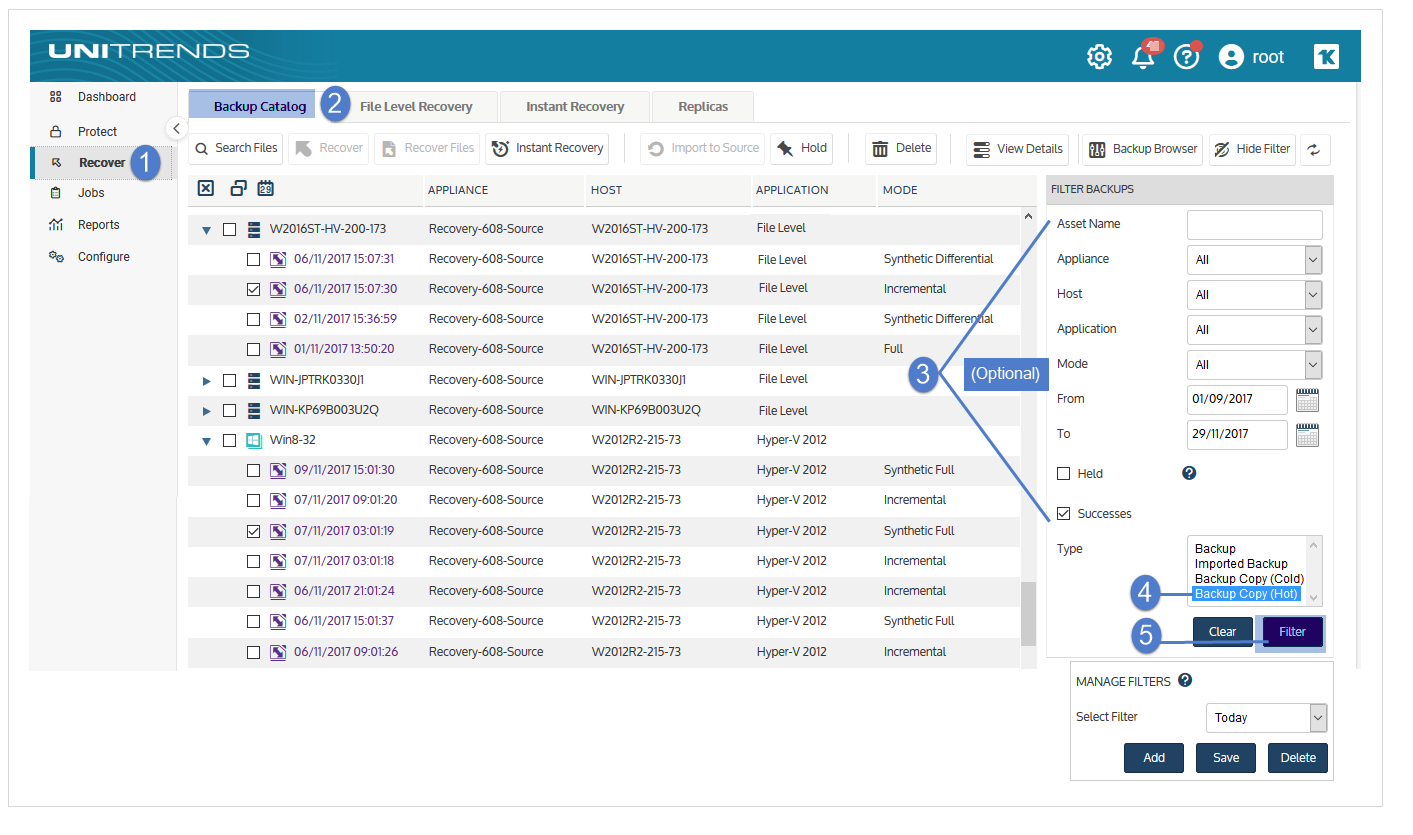Click the help icon next to Manage Filters
This screenshot has width=1413, height=835.
1185,680
